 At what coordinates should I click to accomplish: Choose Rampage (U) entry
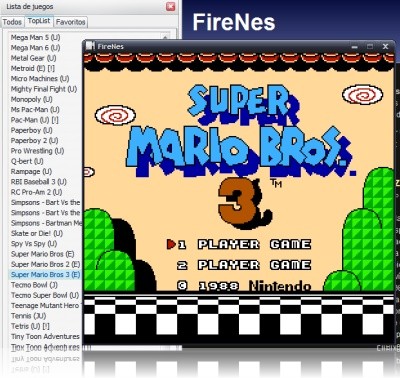coord(31,172)
